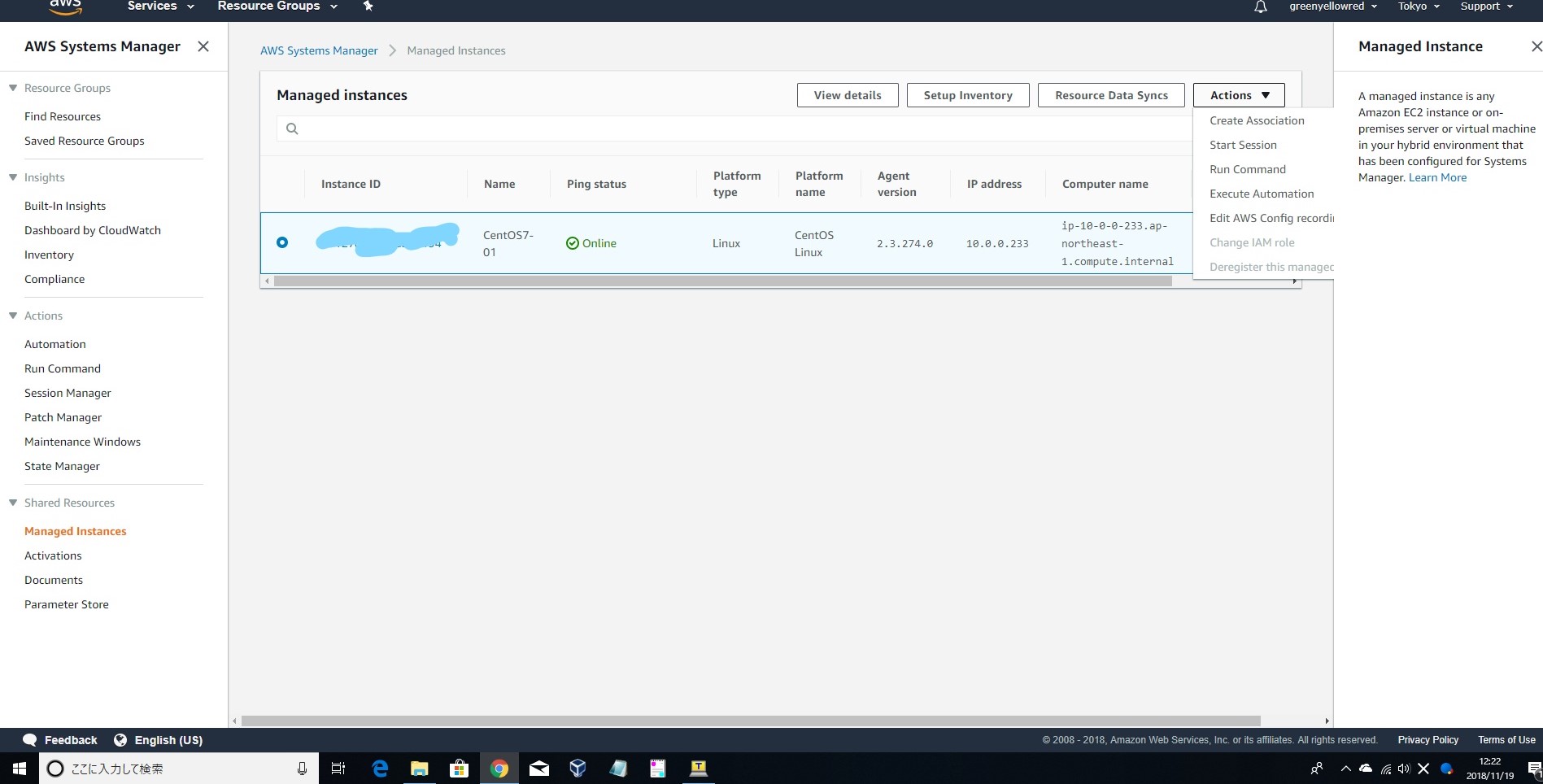
Task: Click the AWS logo to go home
Action: click(x=63, y=6)
